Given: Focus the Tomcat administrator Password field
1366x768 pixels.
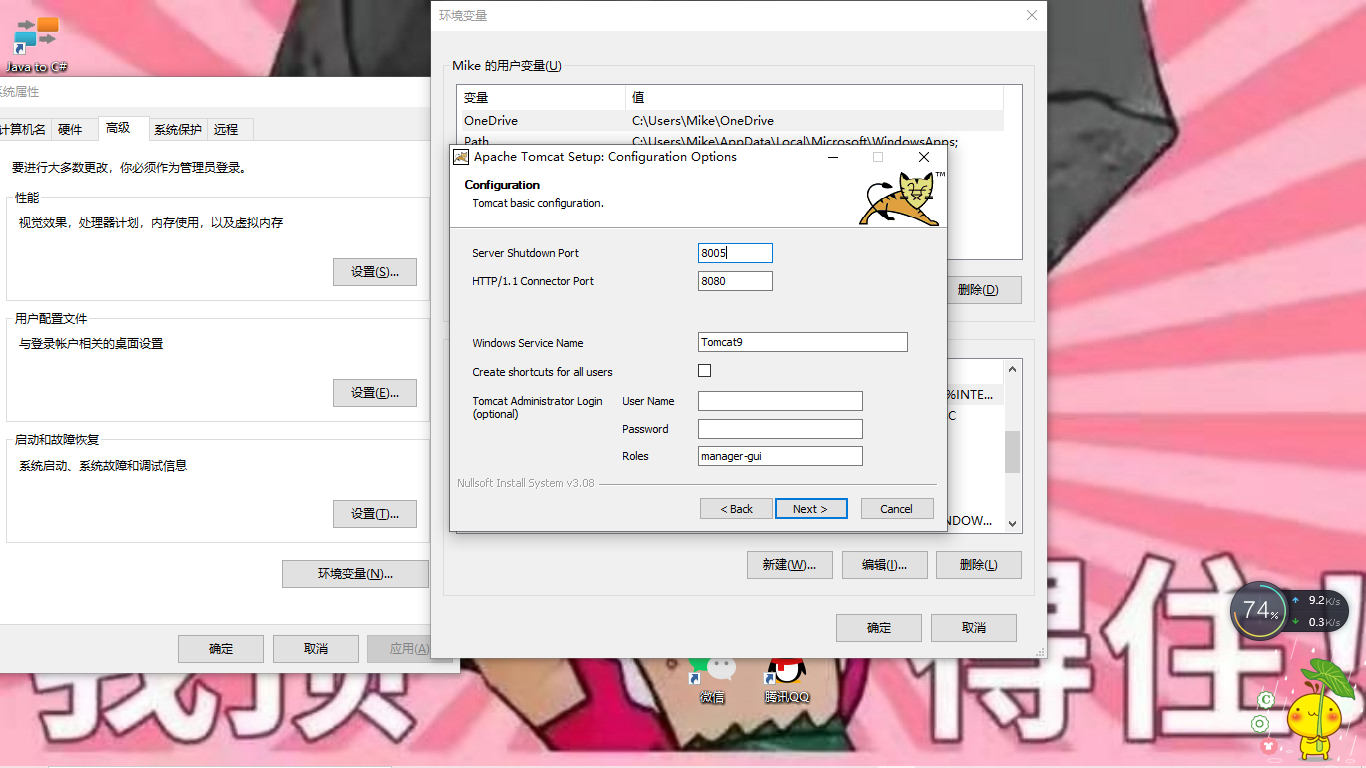Looking at the screenshot, I should tap(780, 429).
